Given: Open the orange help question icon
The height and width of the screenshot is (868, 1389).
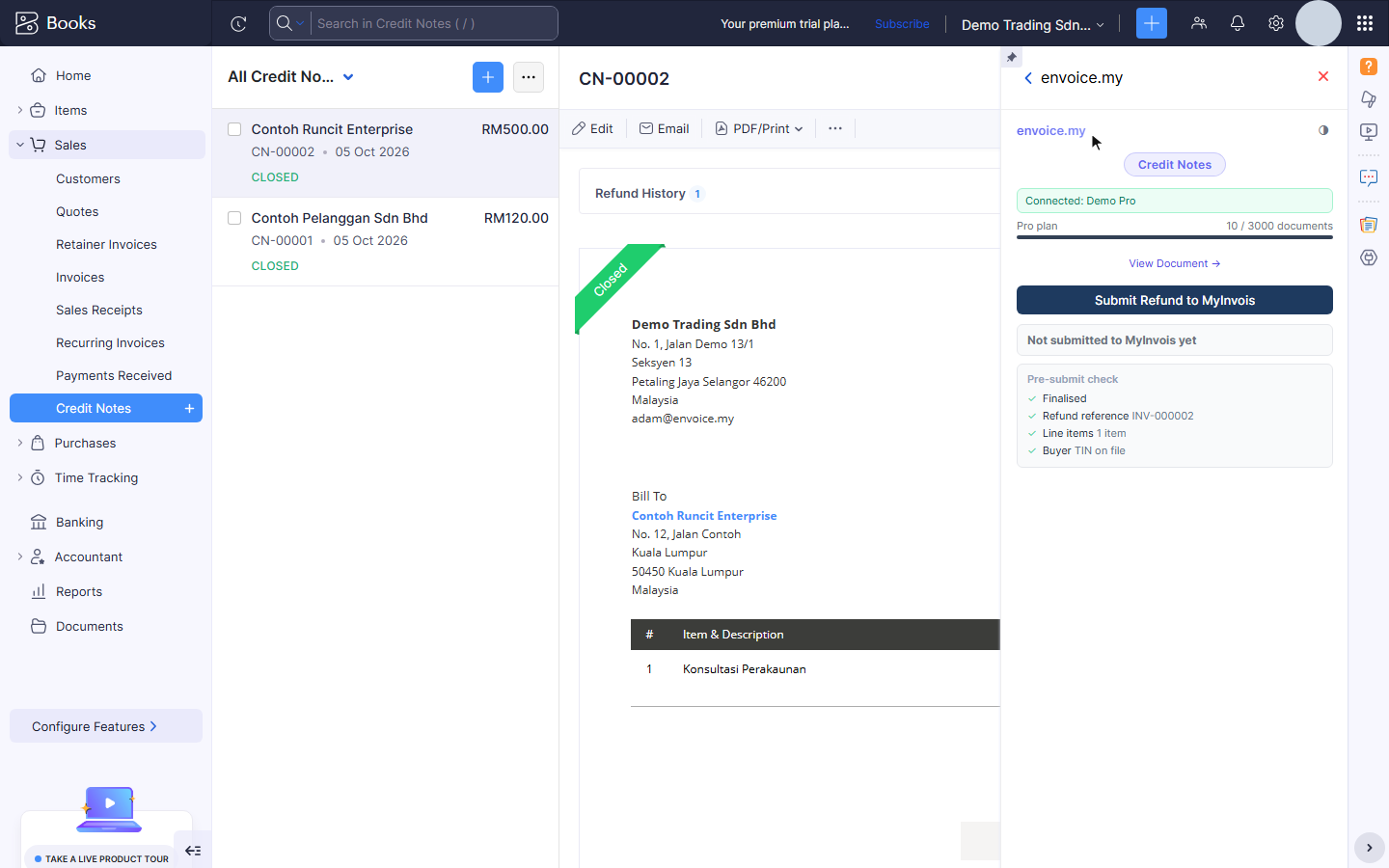Looking at the screenshot, I should coord(1369,67).
